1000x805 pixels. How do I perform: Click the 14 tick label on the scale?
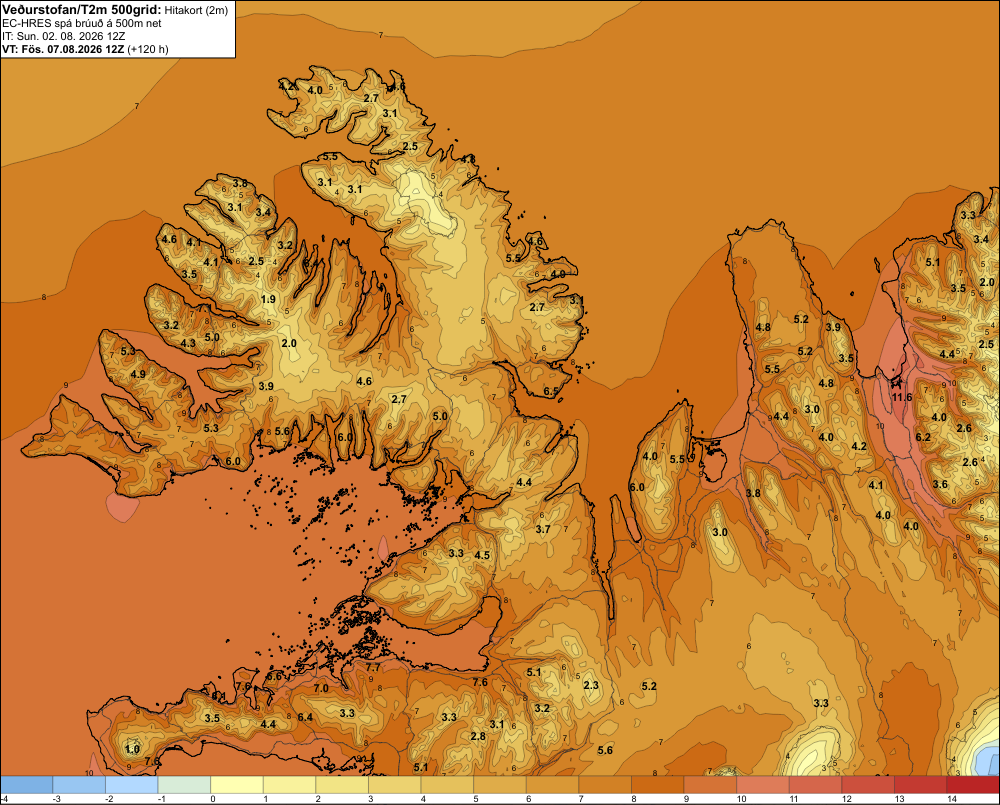(x=952, y=799)
